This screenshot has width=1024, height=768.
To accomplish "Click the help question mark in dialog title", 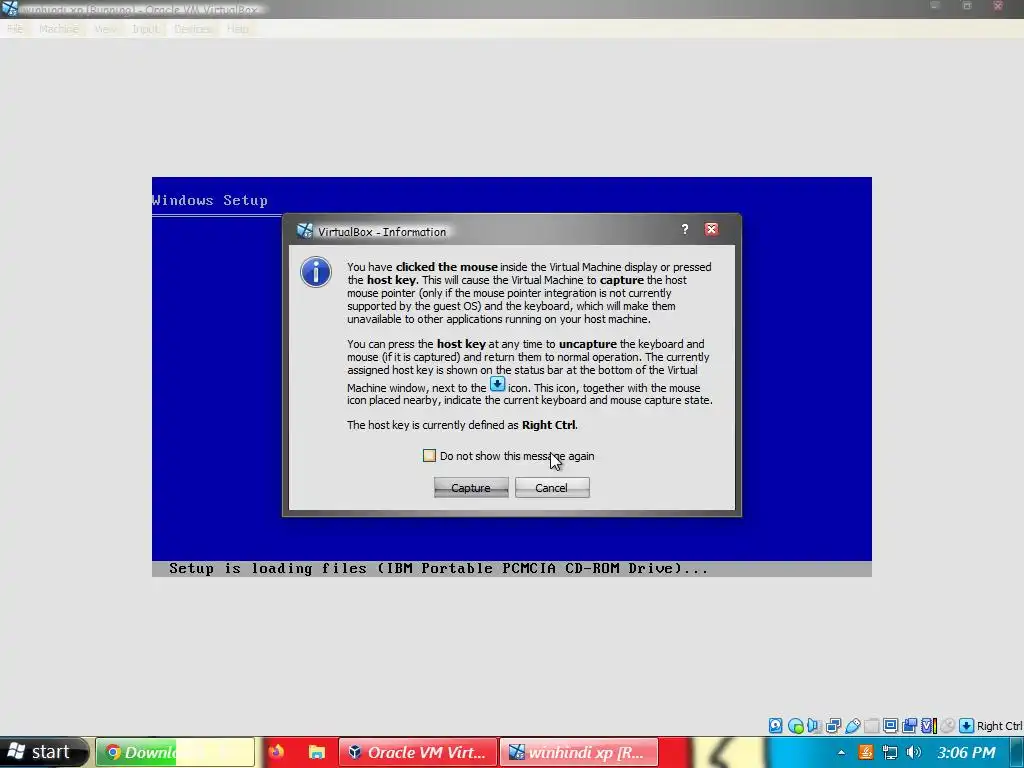I will (x=684, y=229).
